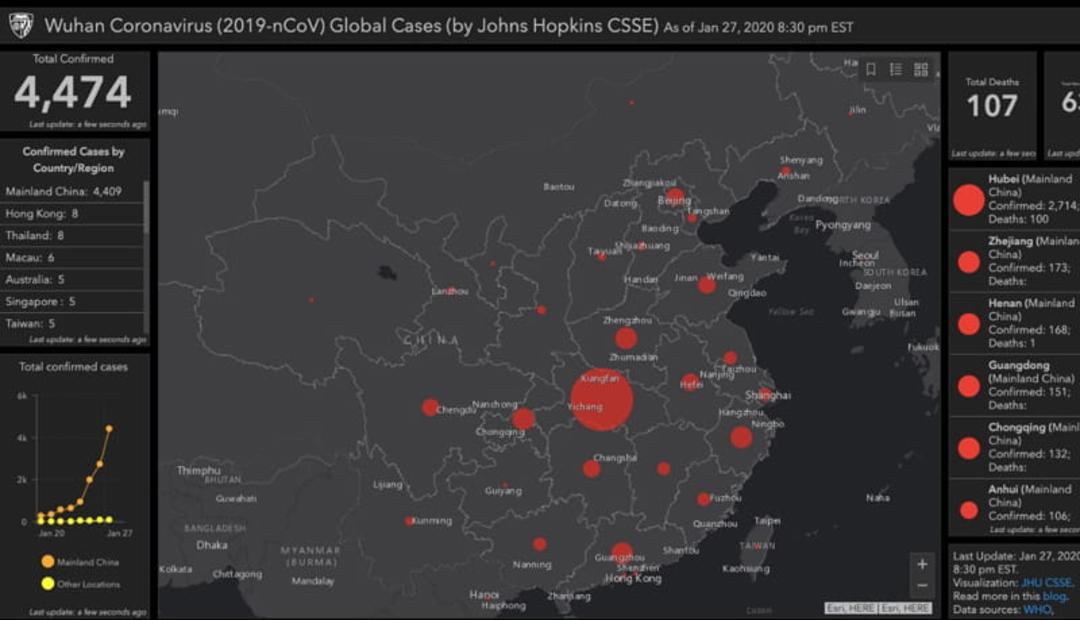Zoom in with the map plus button
This screenshot has height=620, width=1080.
[x=922, y=564]
